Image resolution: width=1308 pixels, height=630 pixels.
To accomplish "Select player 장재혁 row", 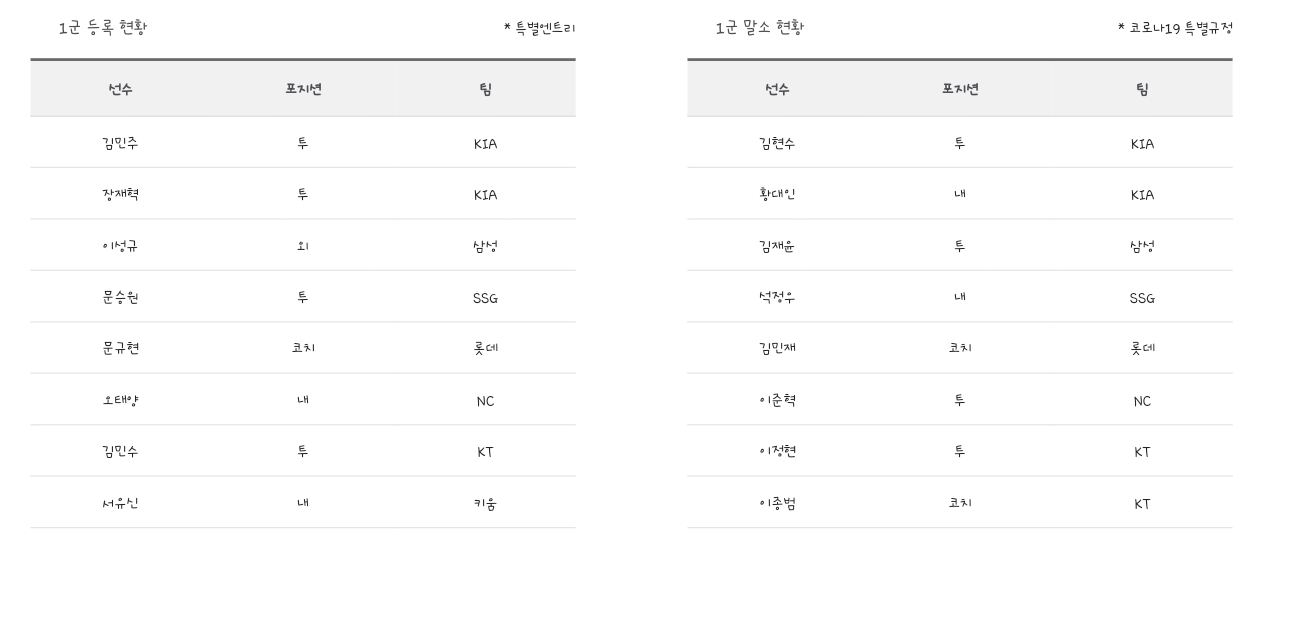I will 303,194.
